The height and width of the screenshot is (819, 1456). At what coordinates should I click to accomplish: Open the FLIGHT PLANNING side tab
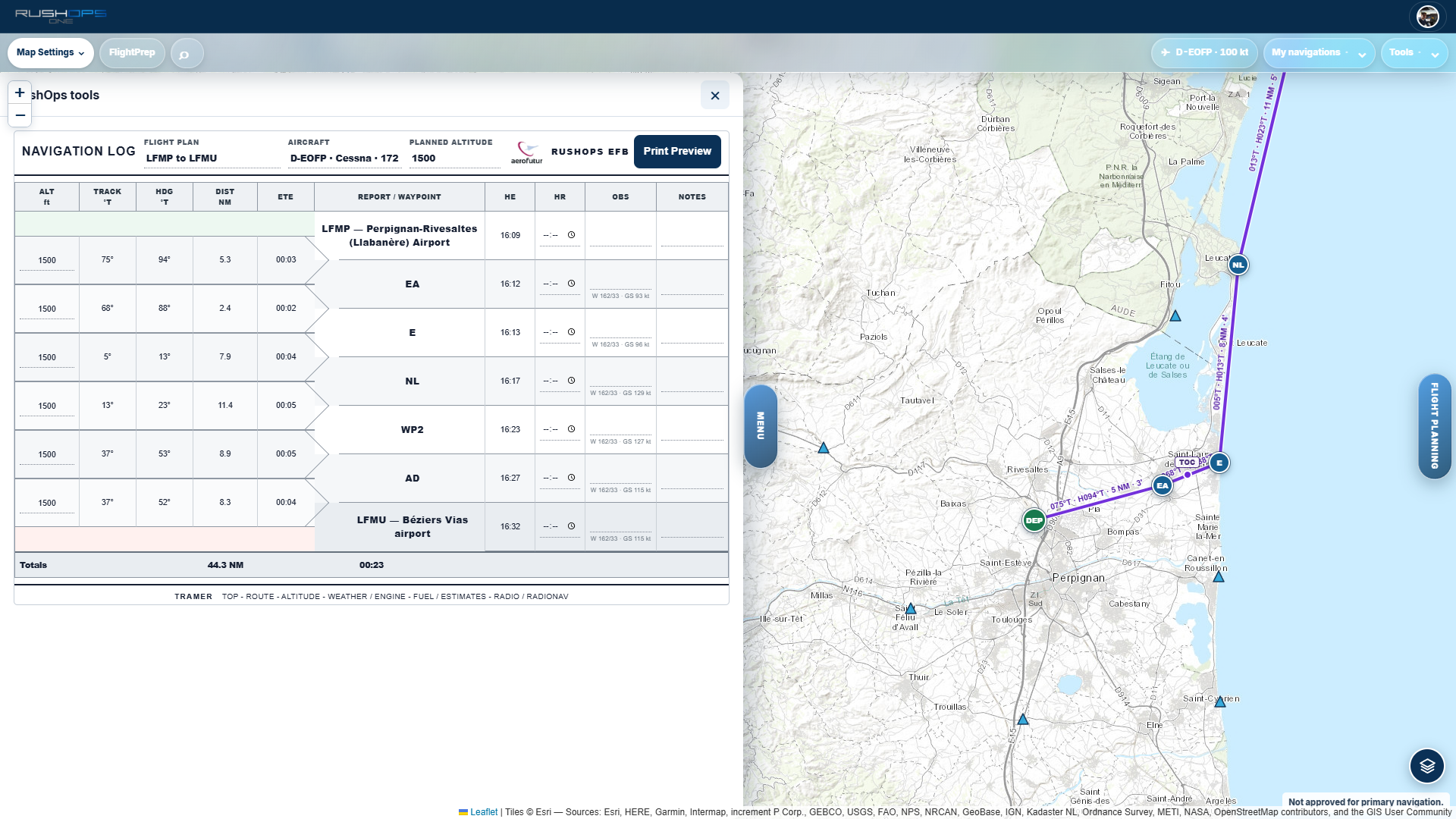[1434, 425]
